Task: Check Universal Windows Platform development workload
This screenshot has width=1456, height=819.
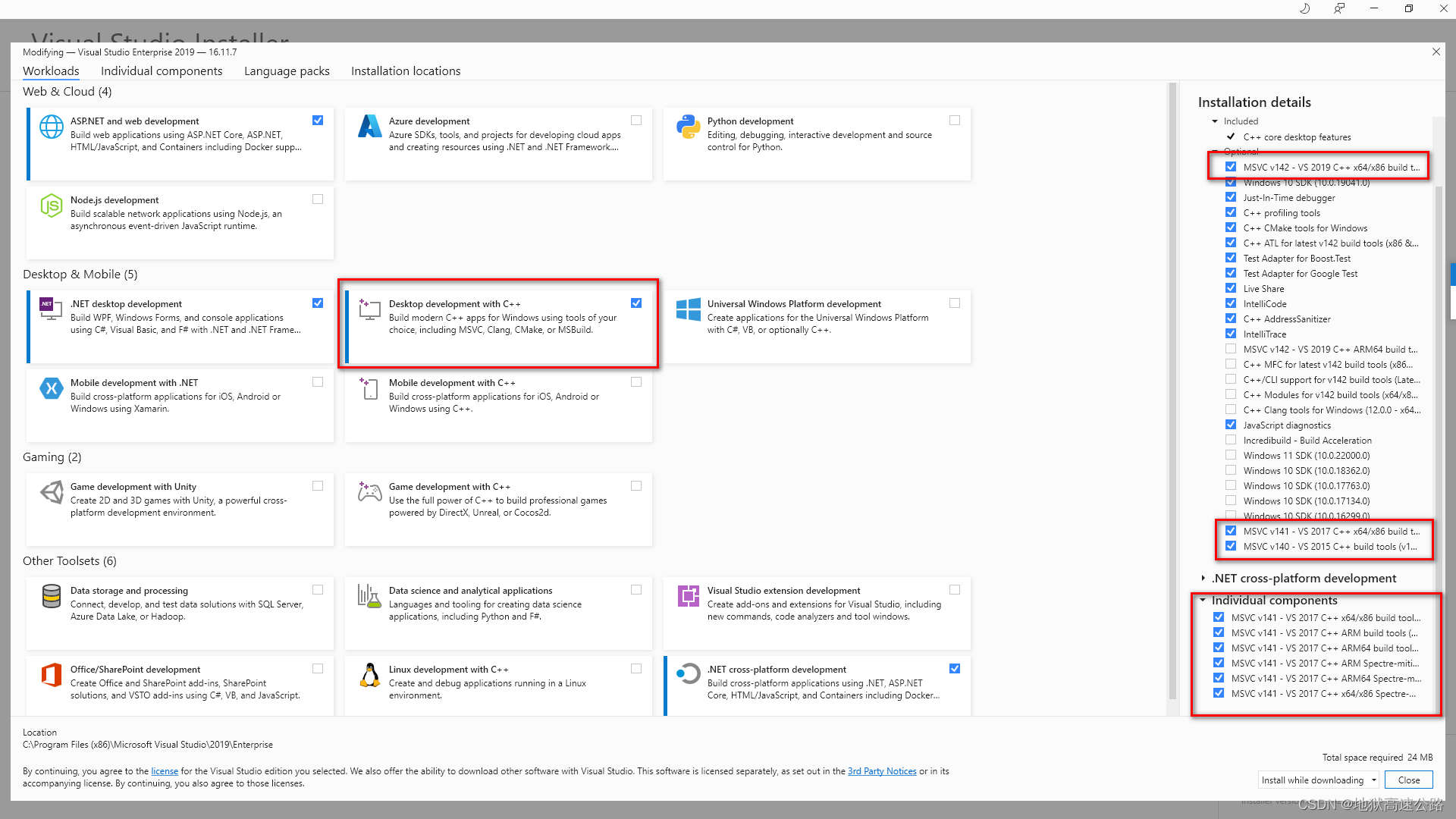Action: pyautogui.click(x=955, y=303)
